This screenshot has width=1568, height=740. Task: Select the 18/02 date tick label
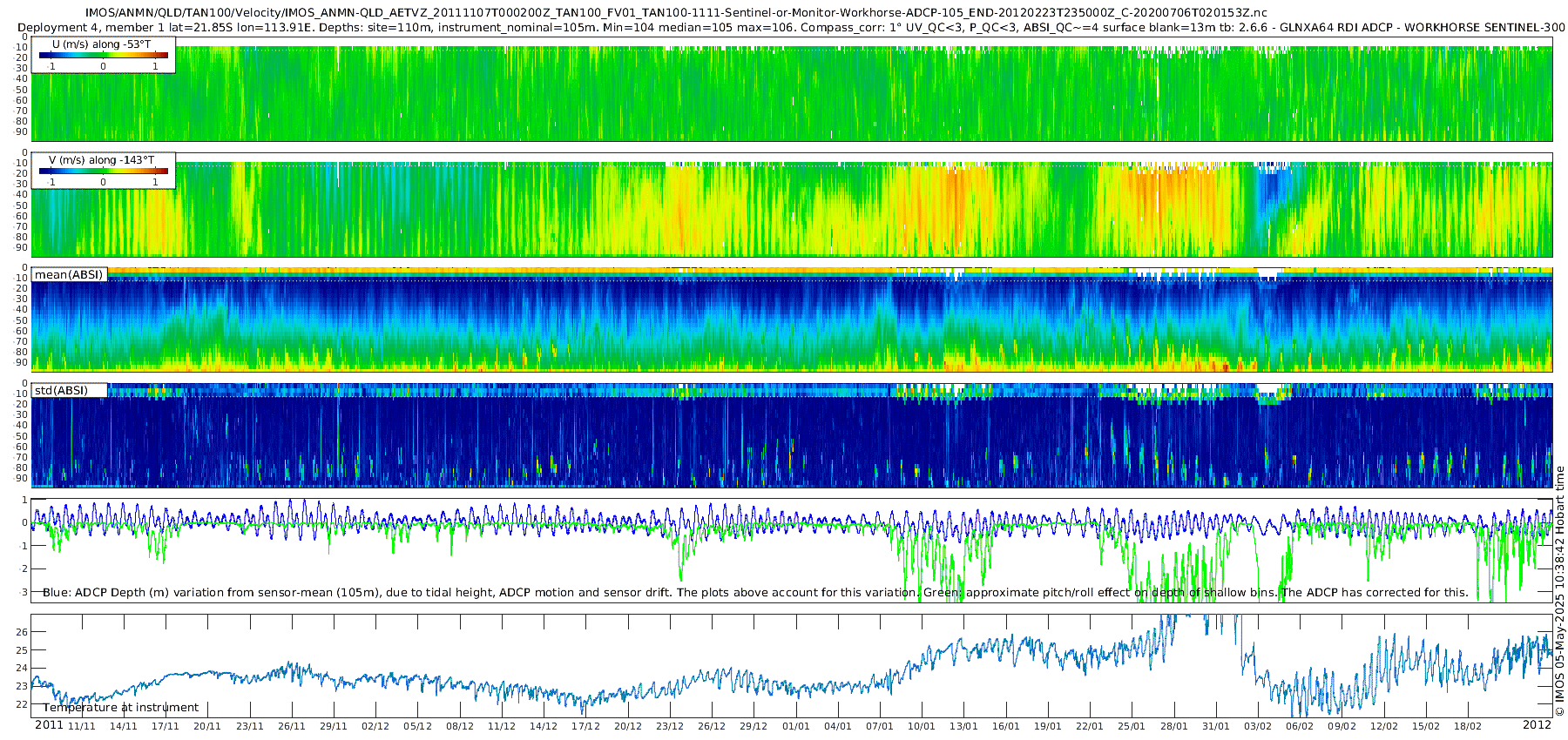[1468, 726]
